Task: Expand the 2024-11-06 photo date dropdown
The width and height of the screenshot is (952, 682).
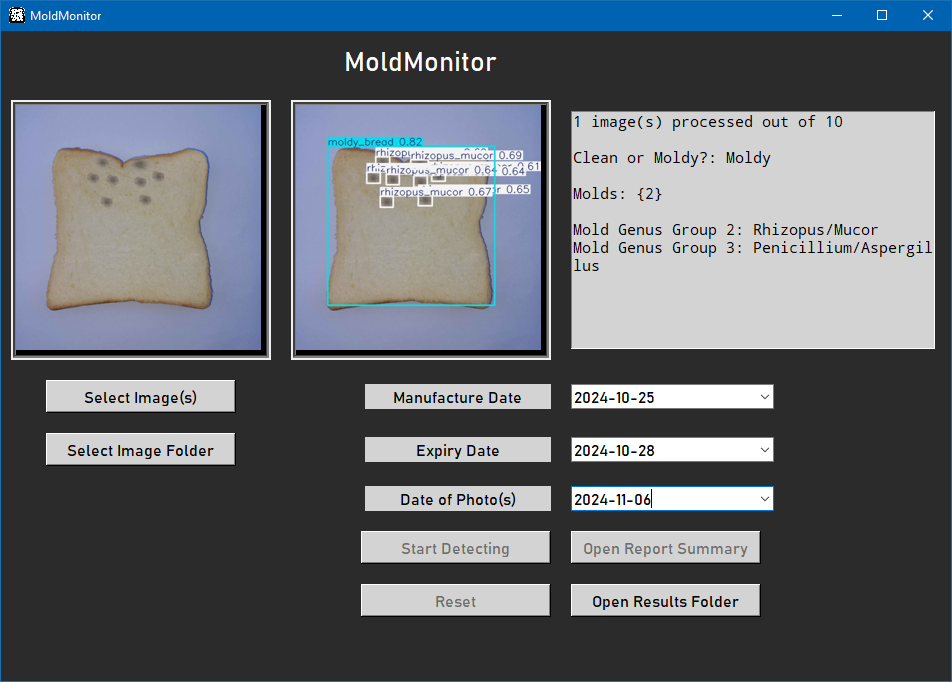Action: pyautogui.click(x=765, y=498)
